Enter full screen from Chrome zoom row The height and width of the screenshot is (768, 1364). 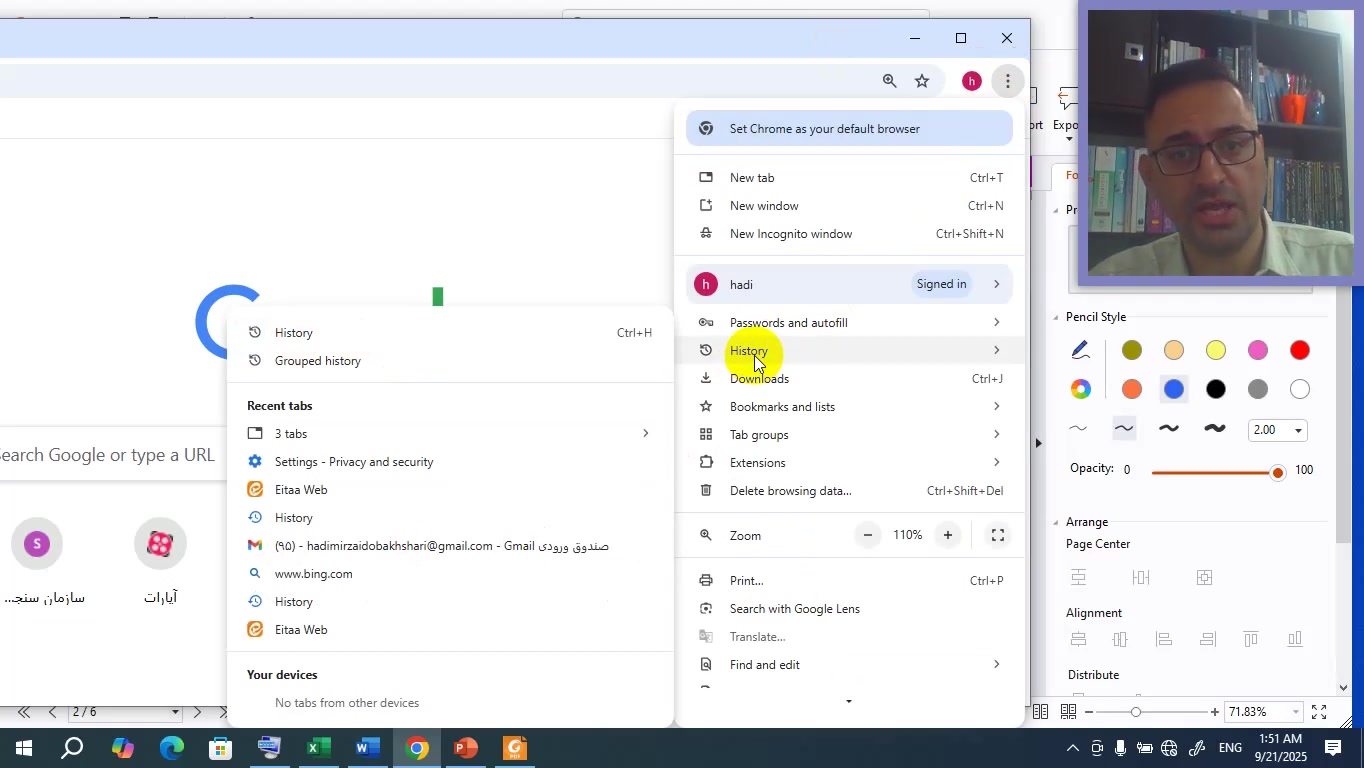[x=997, y=535]
